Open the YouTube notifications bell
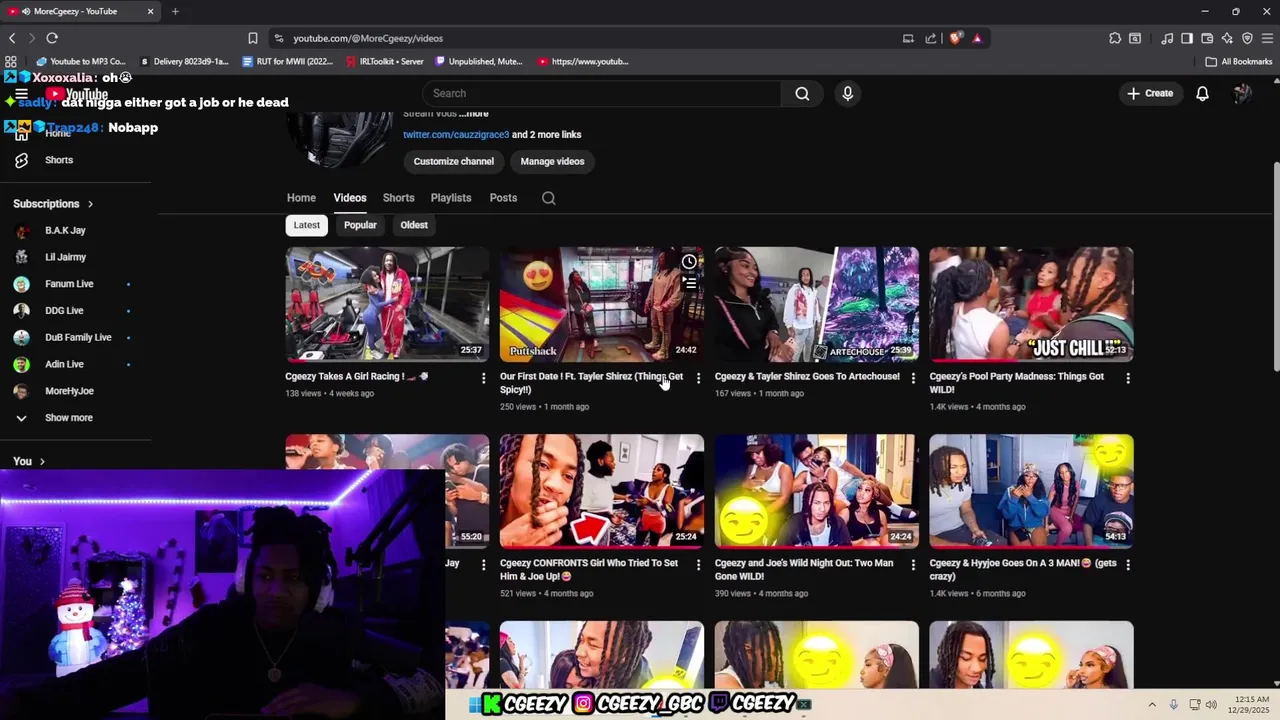The image size is (1280, 720). point(1203,93)
